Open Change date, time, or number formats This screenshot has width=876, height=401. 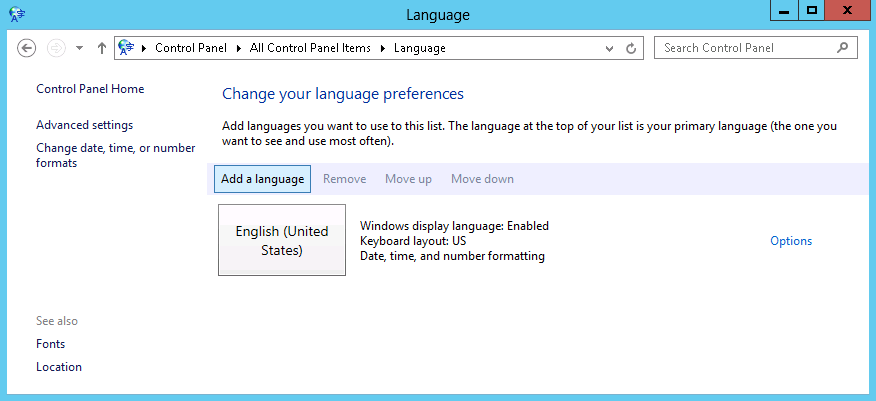tap(115, 155)
